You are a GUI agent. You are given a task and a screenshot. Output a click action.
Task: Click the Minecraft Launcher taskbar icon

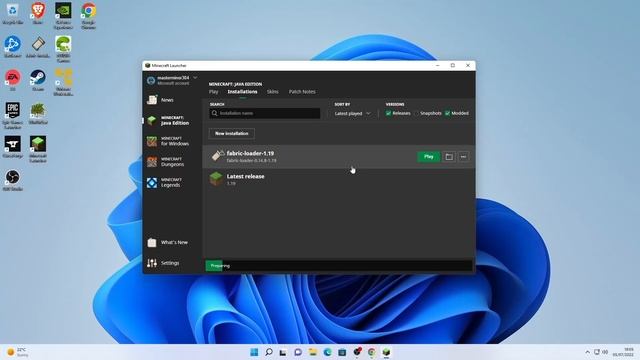[386, 352]
